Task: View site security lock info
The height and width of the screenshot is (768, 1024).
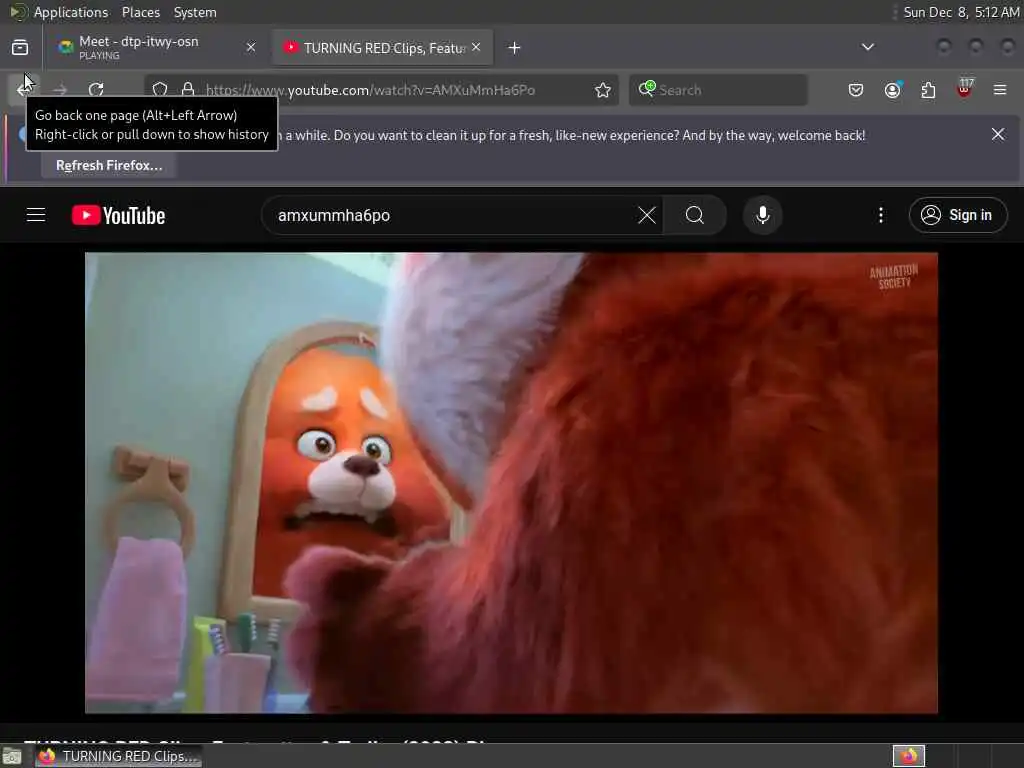Action: (188, 89)
